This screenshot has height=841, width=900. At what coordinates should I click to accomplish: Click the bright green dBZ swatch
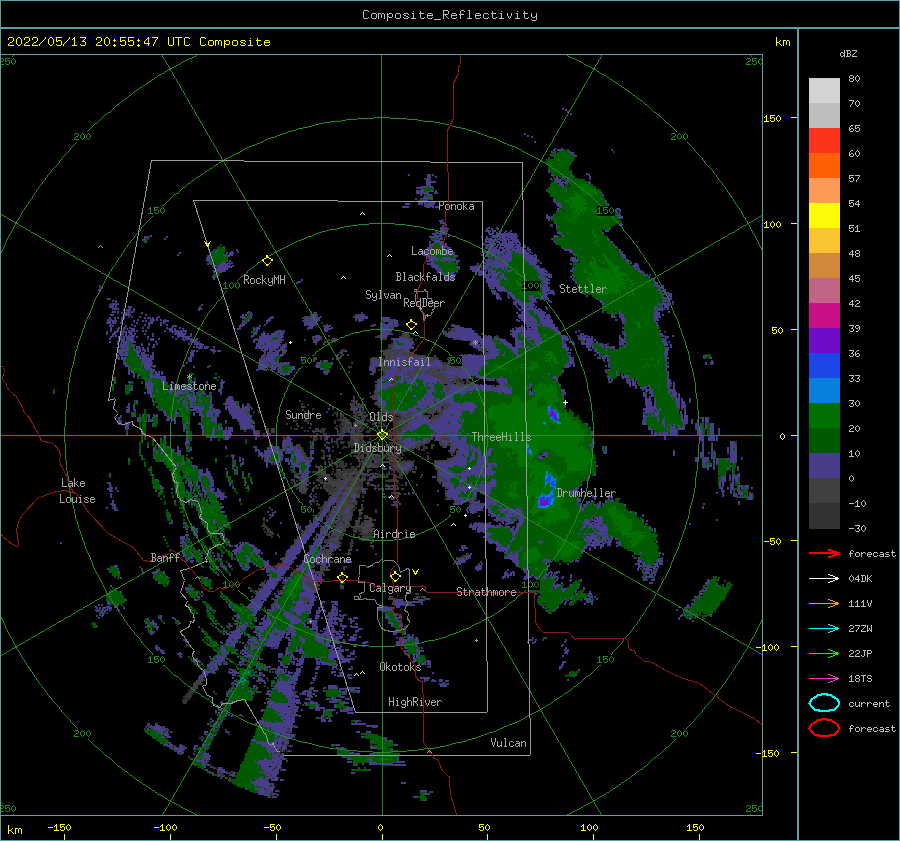click(824, 416)
